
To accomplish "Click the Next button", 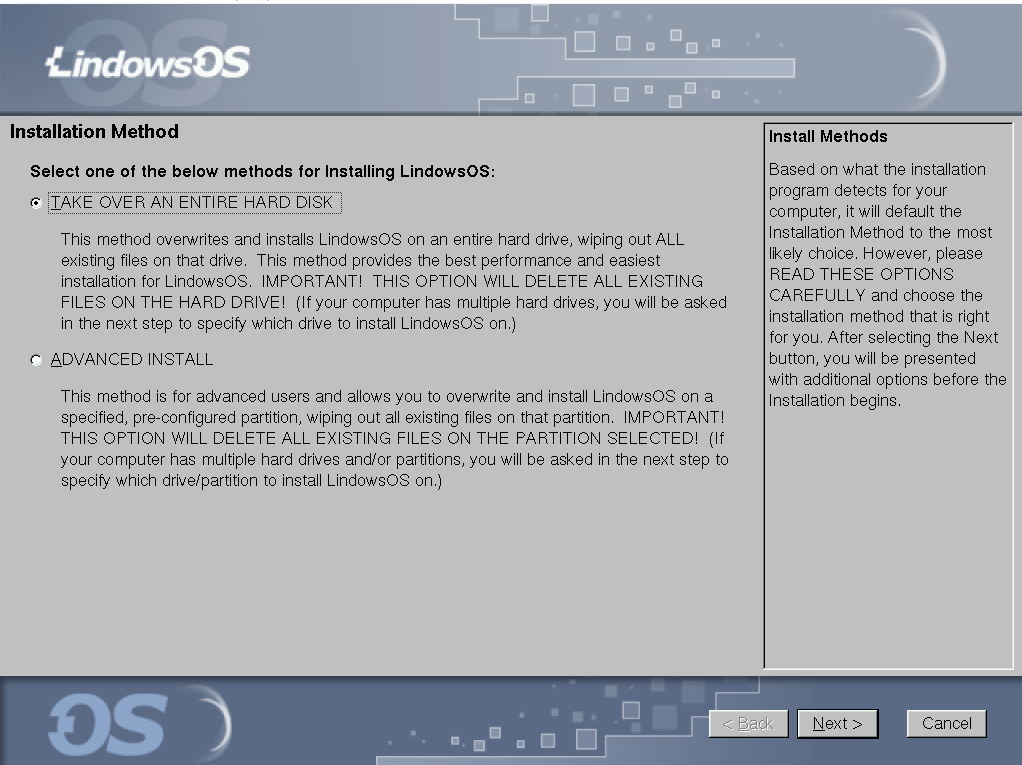I will 838,724.
